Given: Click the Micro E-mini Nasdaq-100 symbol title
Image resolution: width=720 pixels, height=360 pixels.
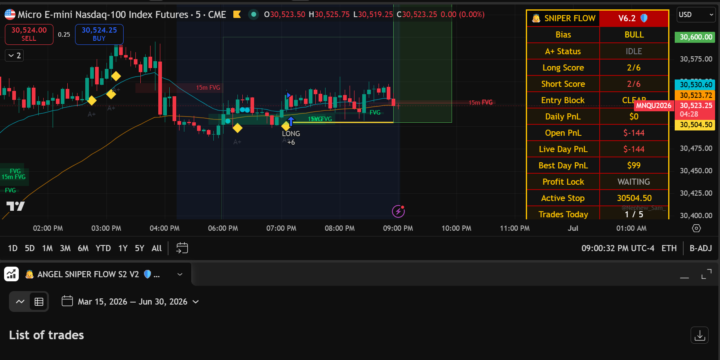Looking at the screenshot, I should coord(122,15).
